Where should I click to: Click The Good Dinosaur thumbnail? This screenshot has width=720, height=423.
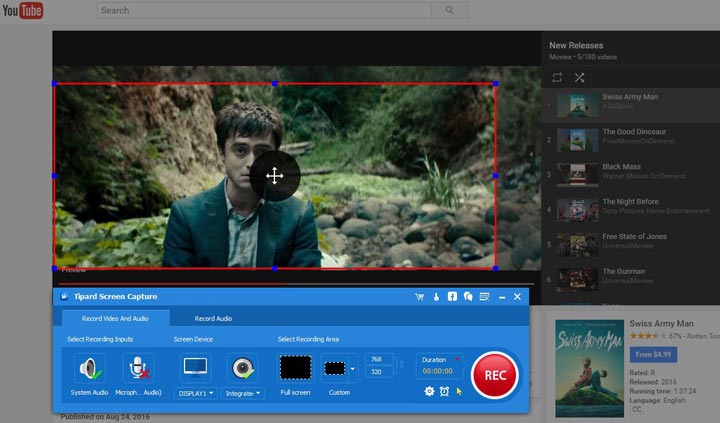(578, 140)
